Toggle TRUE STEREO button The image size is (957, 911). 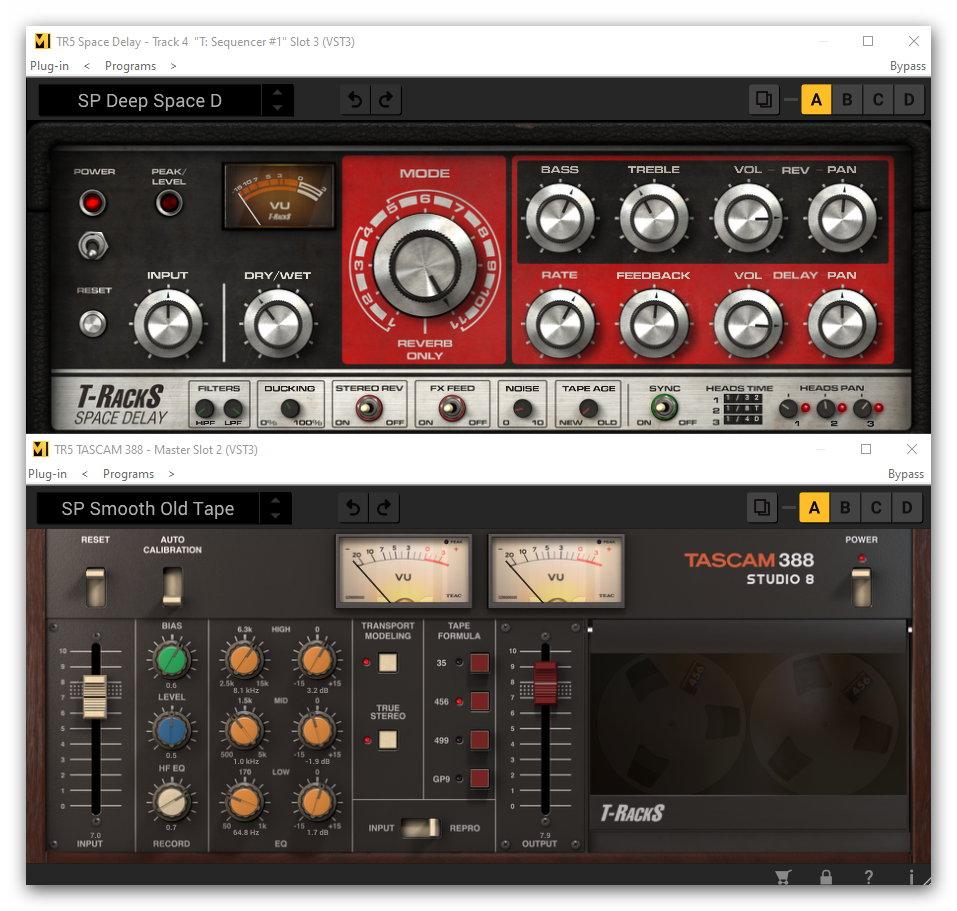(388, 740)
